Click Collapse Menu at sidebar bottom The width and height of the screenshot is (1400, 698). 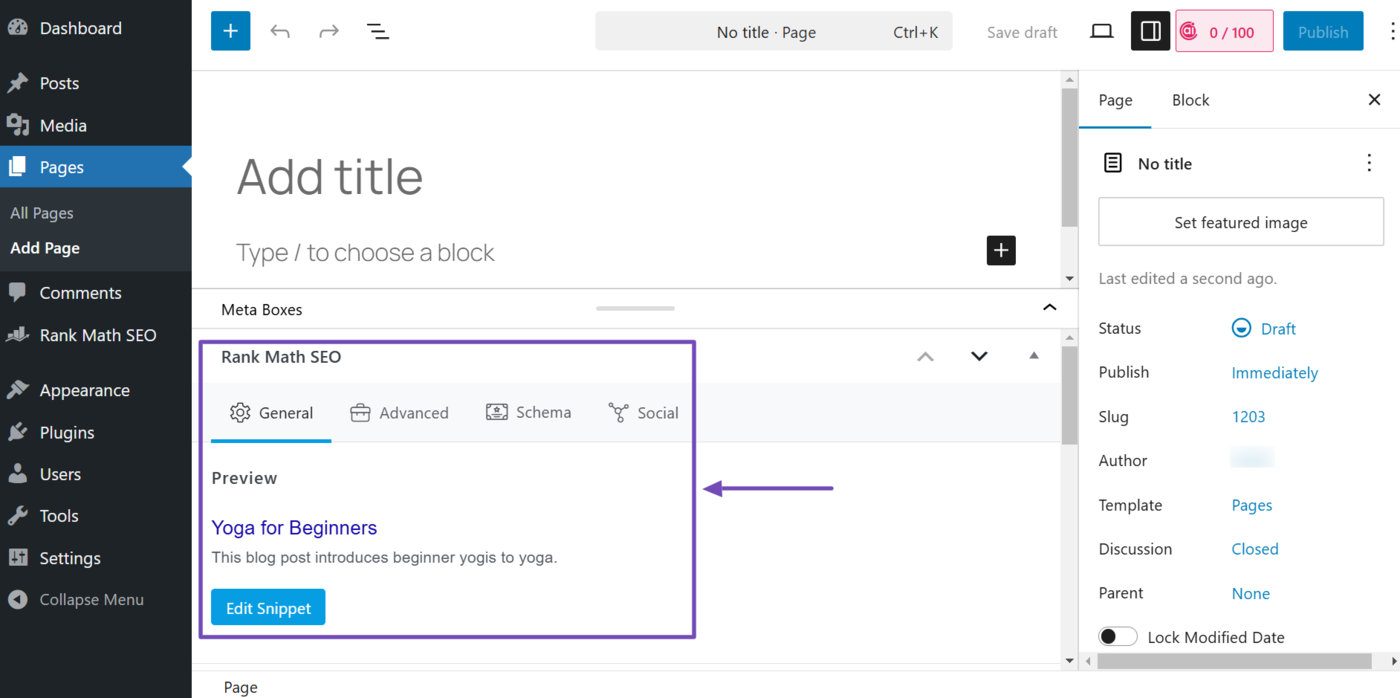tap(90, 599)
